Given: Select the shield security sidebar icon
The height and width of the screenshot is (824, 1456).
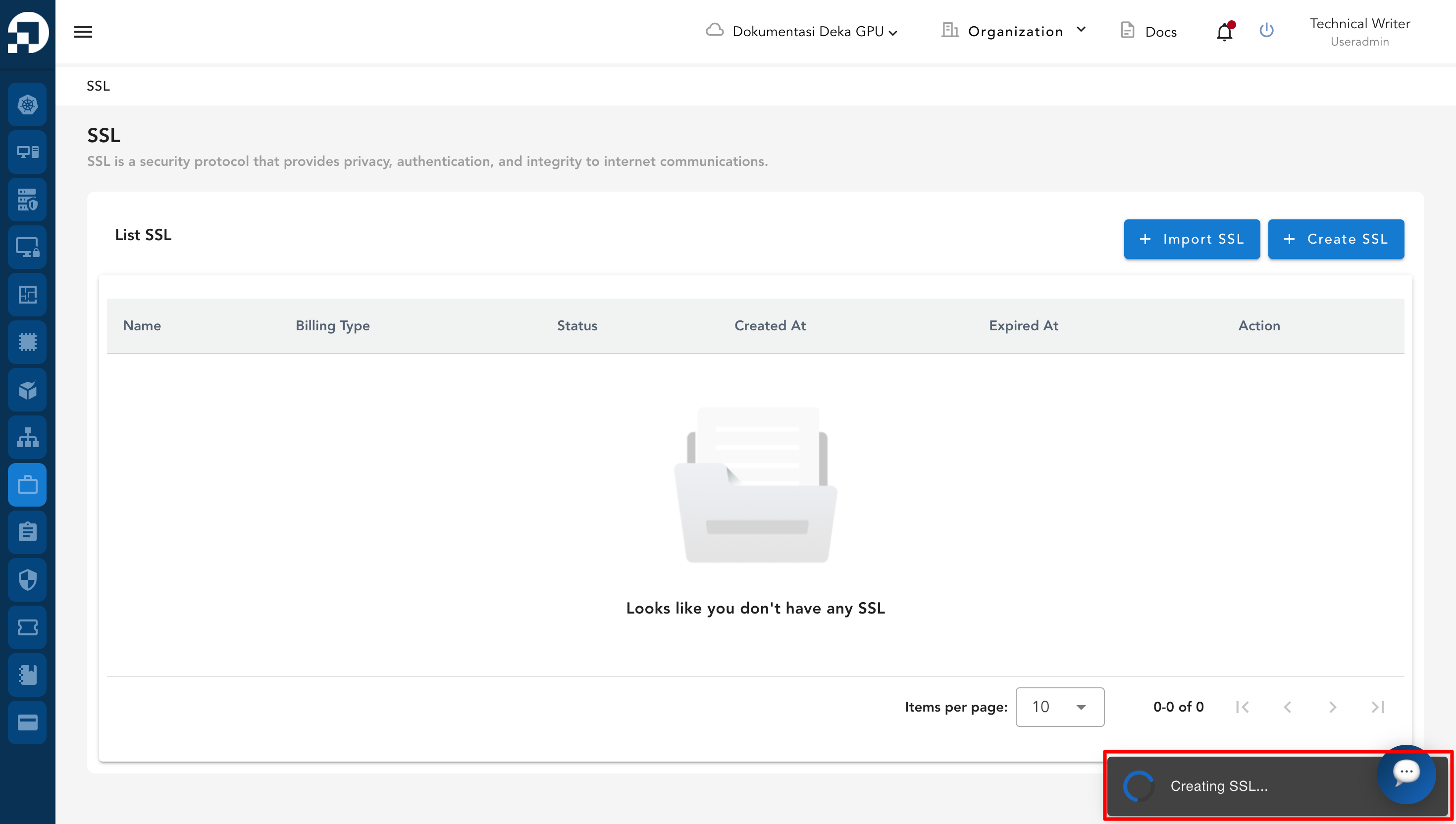Looking at the screenshot, I should point(27,579).
